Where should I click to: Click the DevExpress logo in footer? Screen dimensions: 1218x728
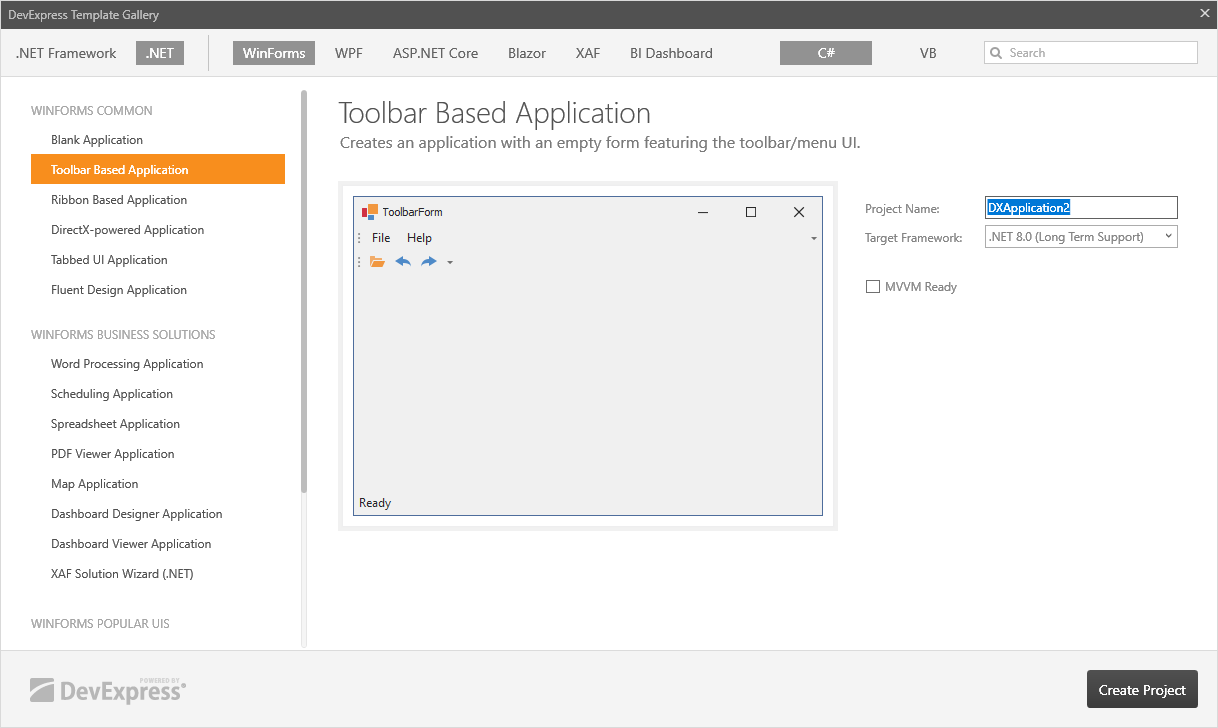coord(108,689)
